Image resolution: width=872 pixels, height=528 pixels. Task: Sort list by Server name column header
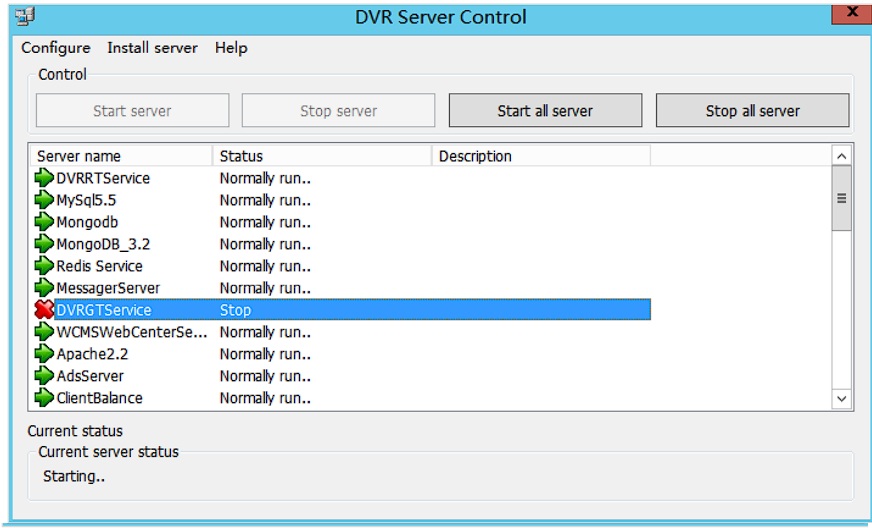[121, 156]
